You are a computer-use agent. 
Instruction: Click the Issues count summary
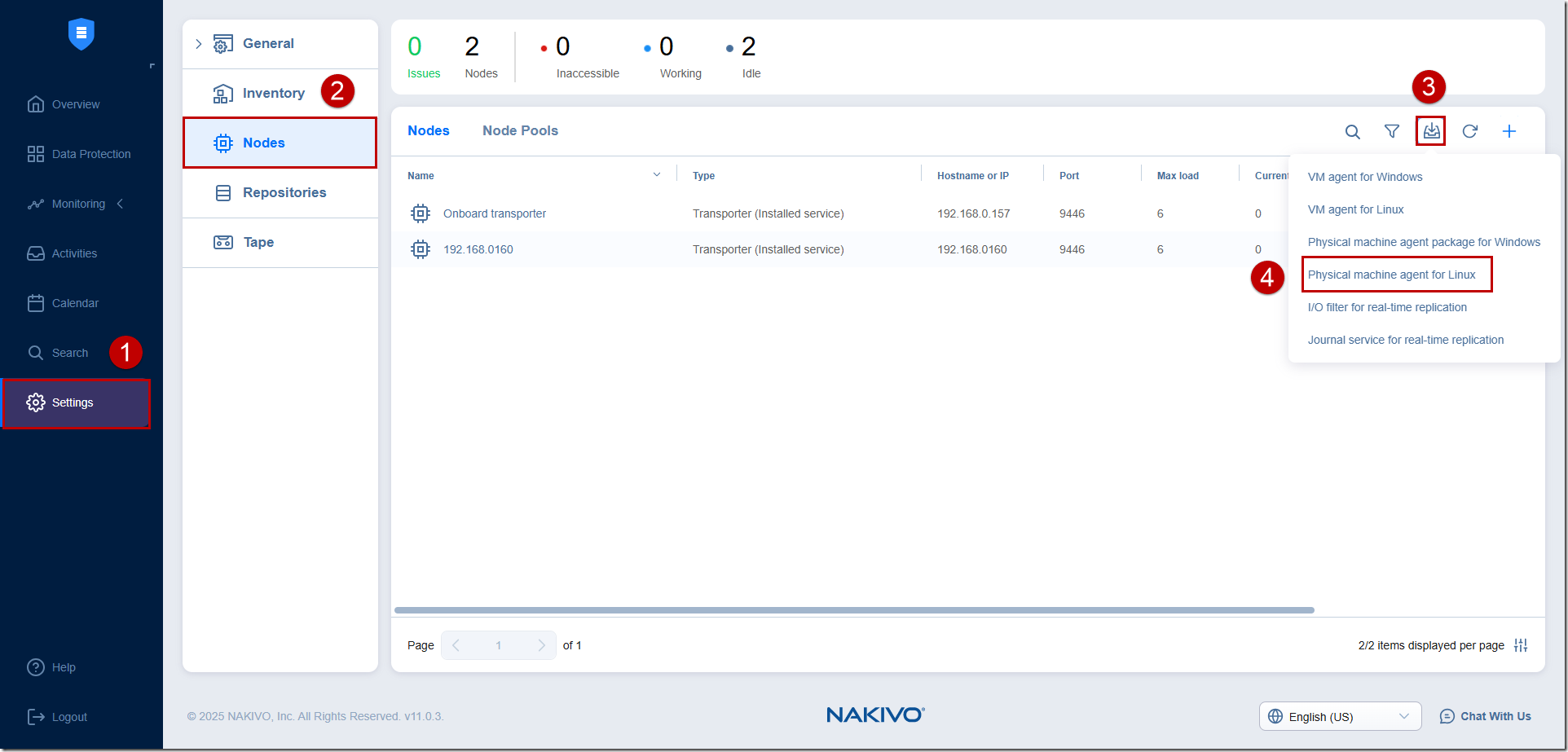pos(424,56)
